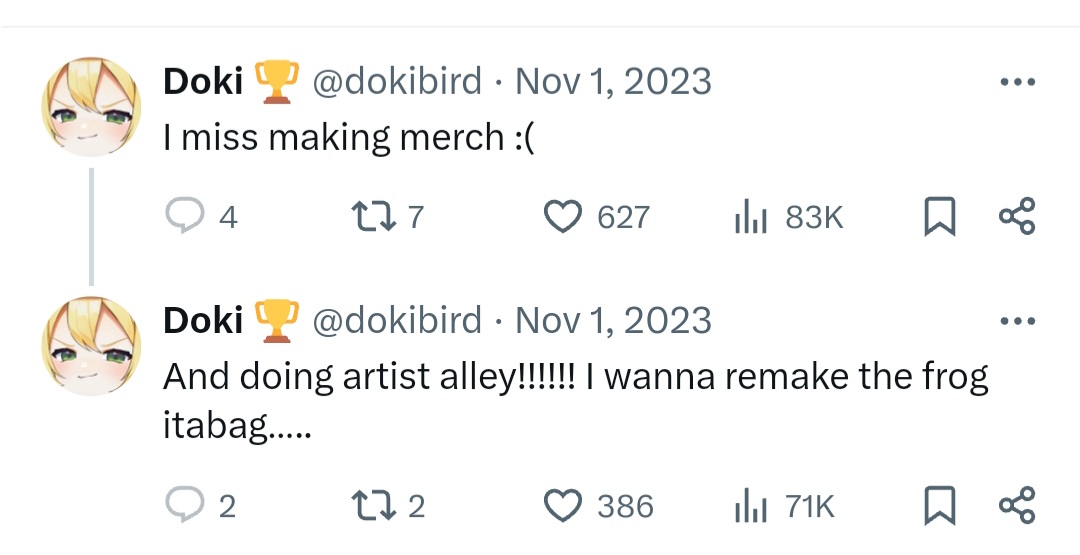Screen dimensions: 1080x555
Task: Open more options on the second tweet
Action: coord(1017,321)
